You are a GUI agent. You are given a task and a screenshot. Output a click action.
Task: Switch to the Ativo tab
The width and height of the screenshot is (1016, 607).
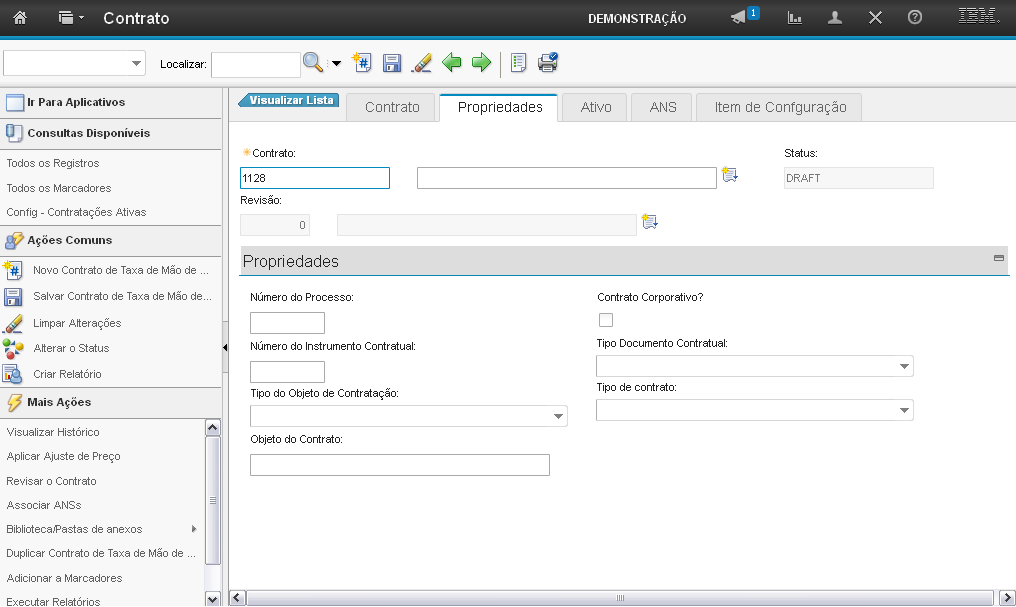[595, 107]
